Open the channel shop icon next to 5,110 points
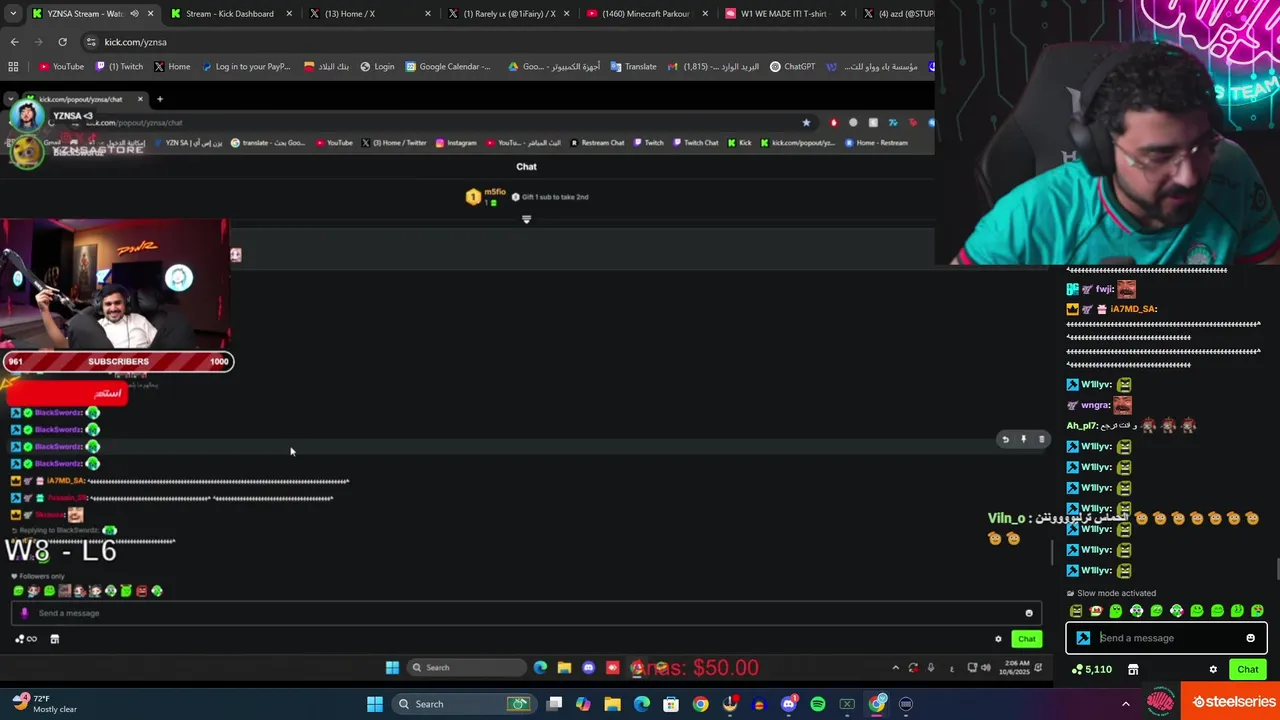The width and height of the screenshot is (1280, 720). pos(1133,669)
